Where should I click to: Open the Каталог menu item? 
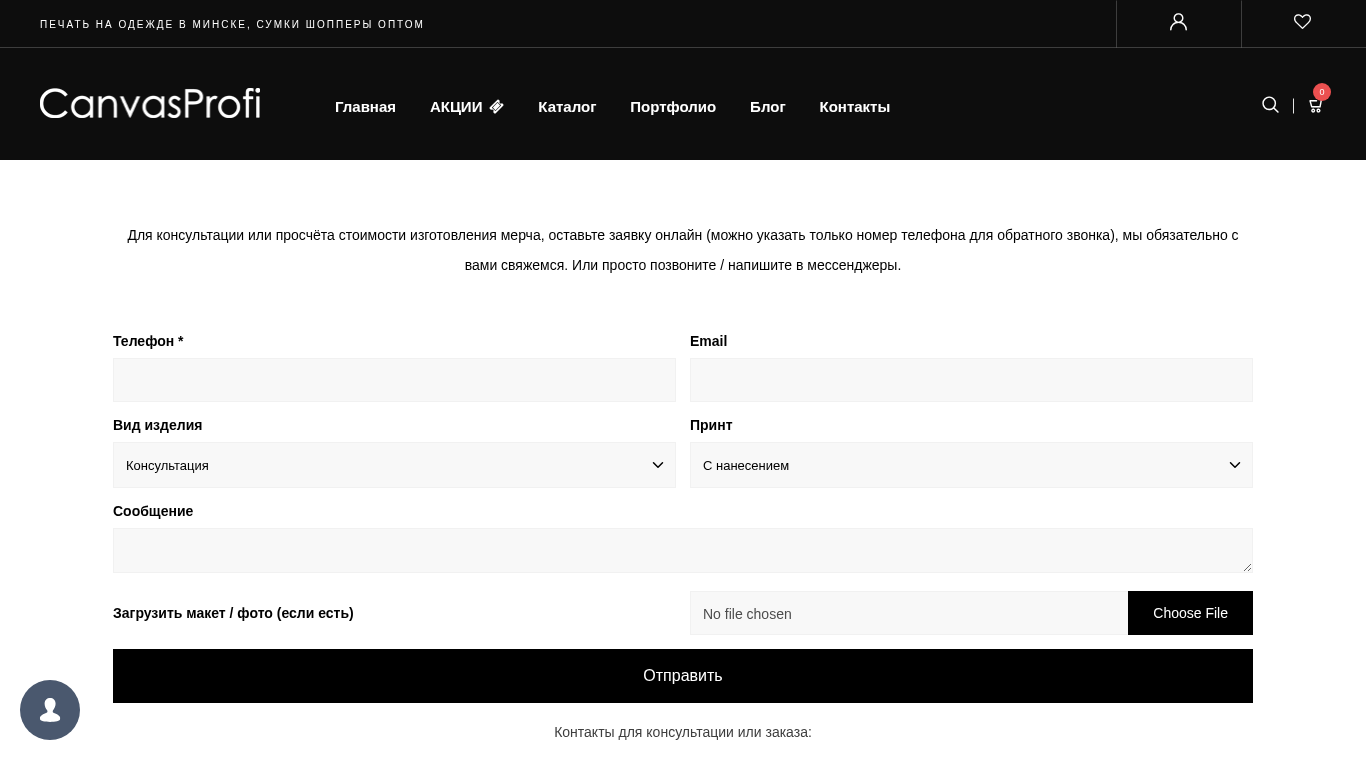pos(567,106)
